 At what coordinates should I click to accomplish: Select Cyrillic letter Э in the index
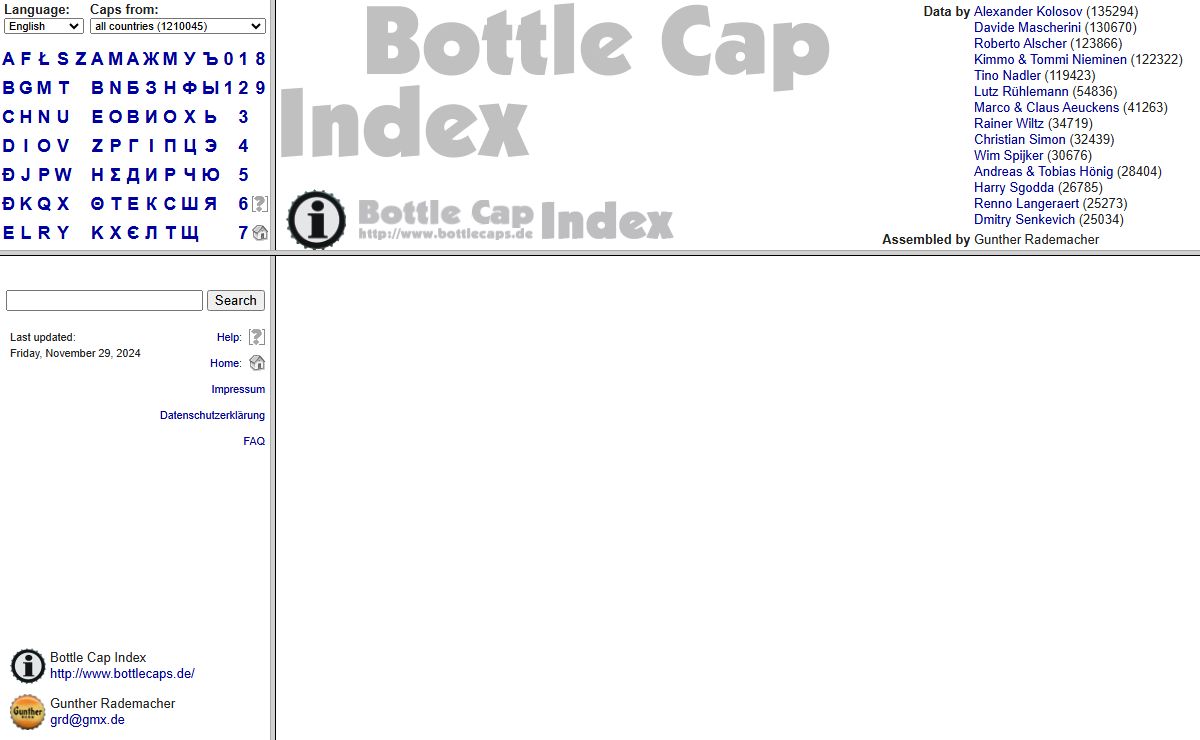[x=210, y=146]
